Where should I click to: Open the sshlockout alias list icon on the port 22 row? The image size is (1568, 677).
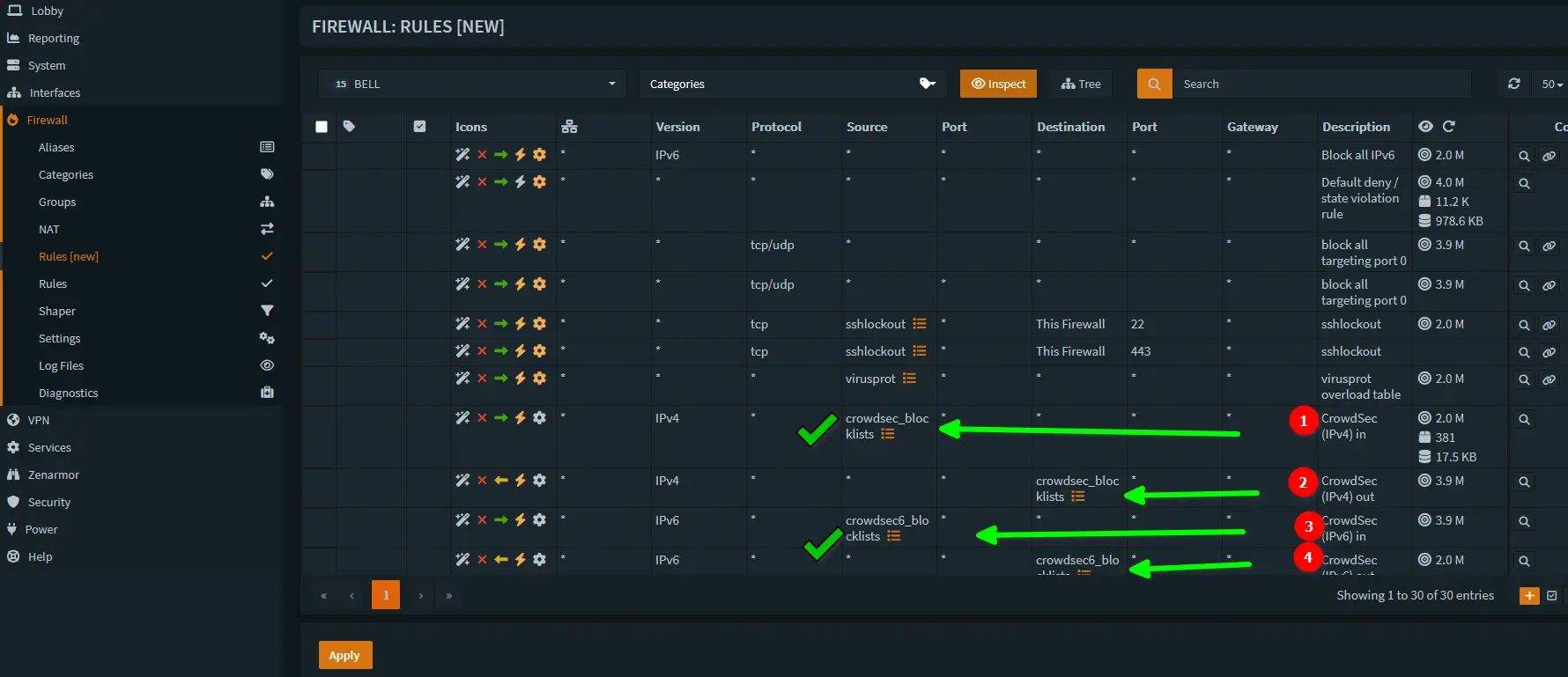pos(920,324)
